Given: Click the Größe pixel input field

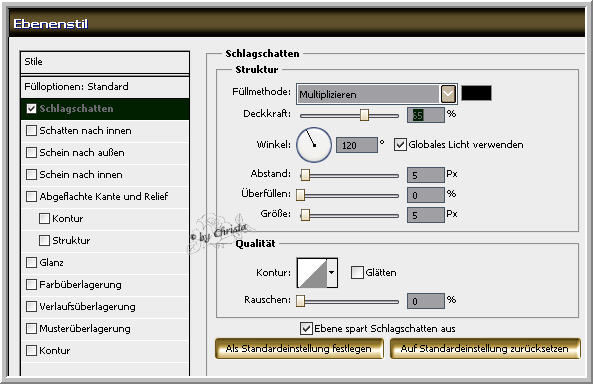Looking at the screenshot, I should click(426, 215).
